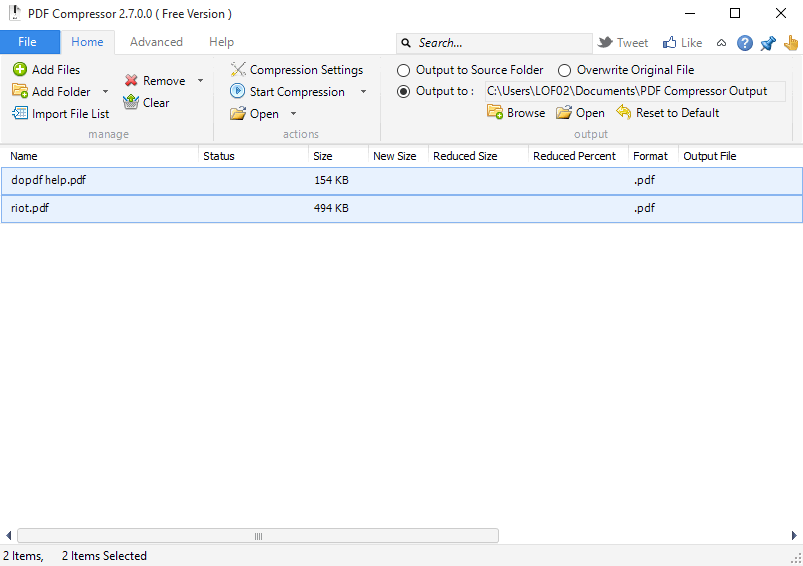Click the blue pin icon
Screen dimensions: 803x566
coord(768,44)
